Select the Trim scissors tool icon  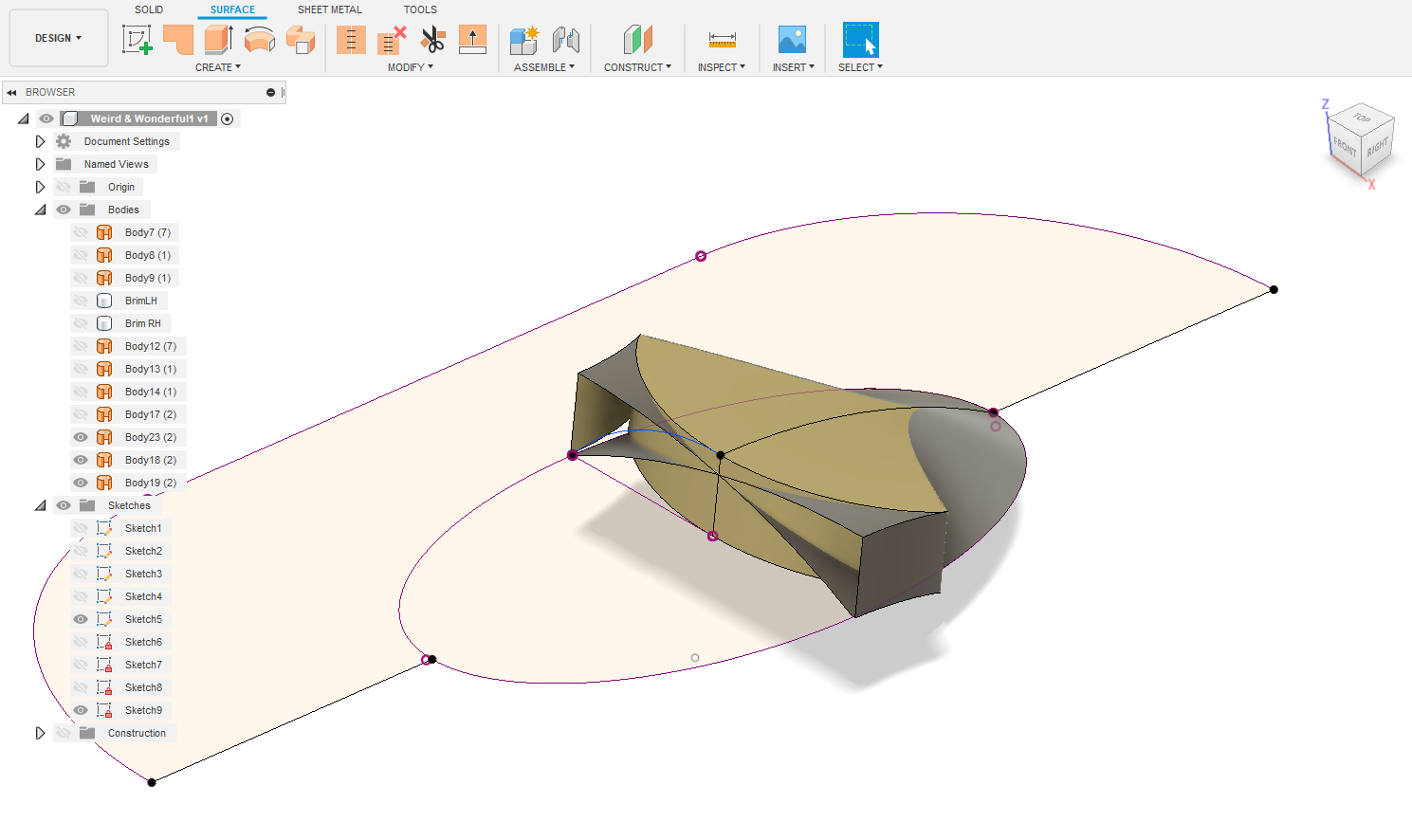click(432, 40)
